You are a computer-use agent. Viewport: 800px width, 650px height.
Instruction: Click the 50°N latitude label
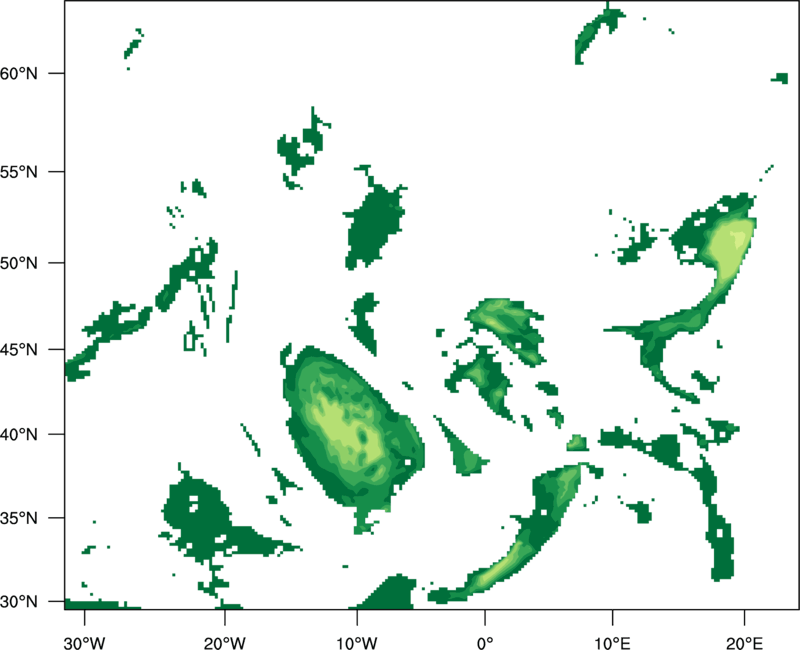pos(19,263)
